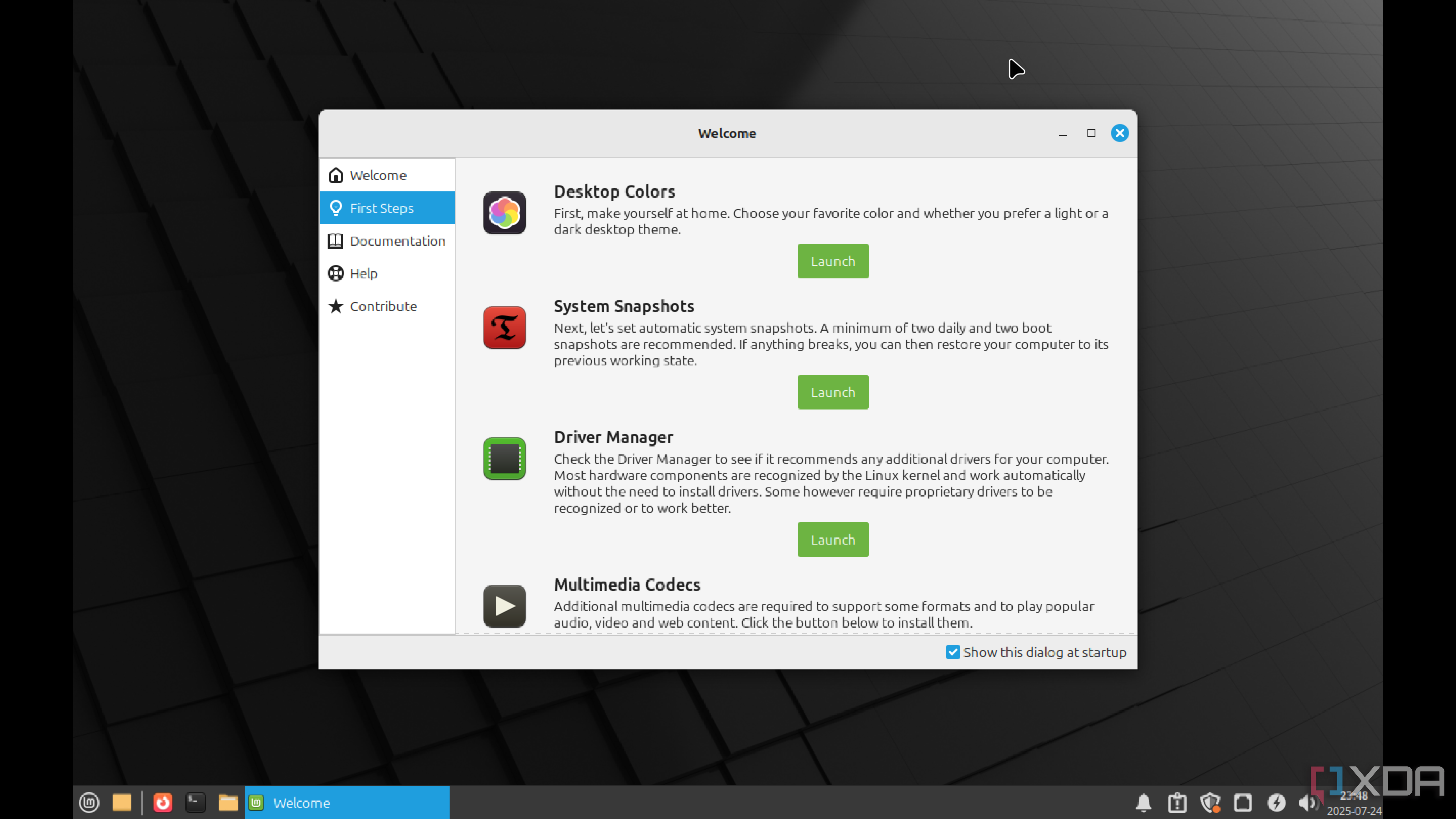Image resolution: width=1456 pixels, height=819 pixels.
Task: Click the Timeshift System Snapshots icon
Action: click(504, 328)
